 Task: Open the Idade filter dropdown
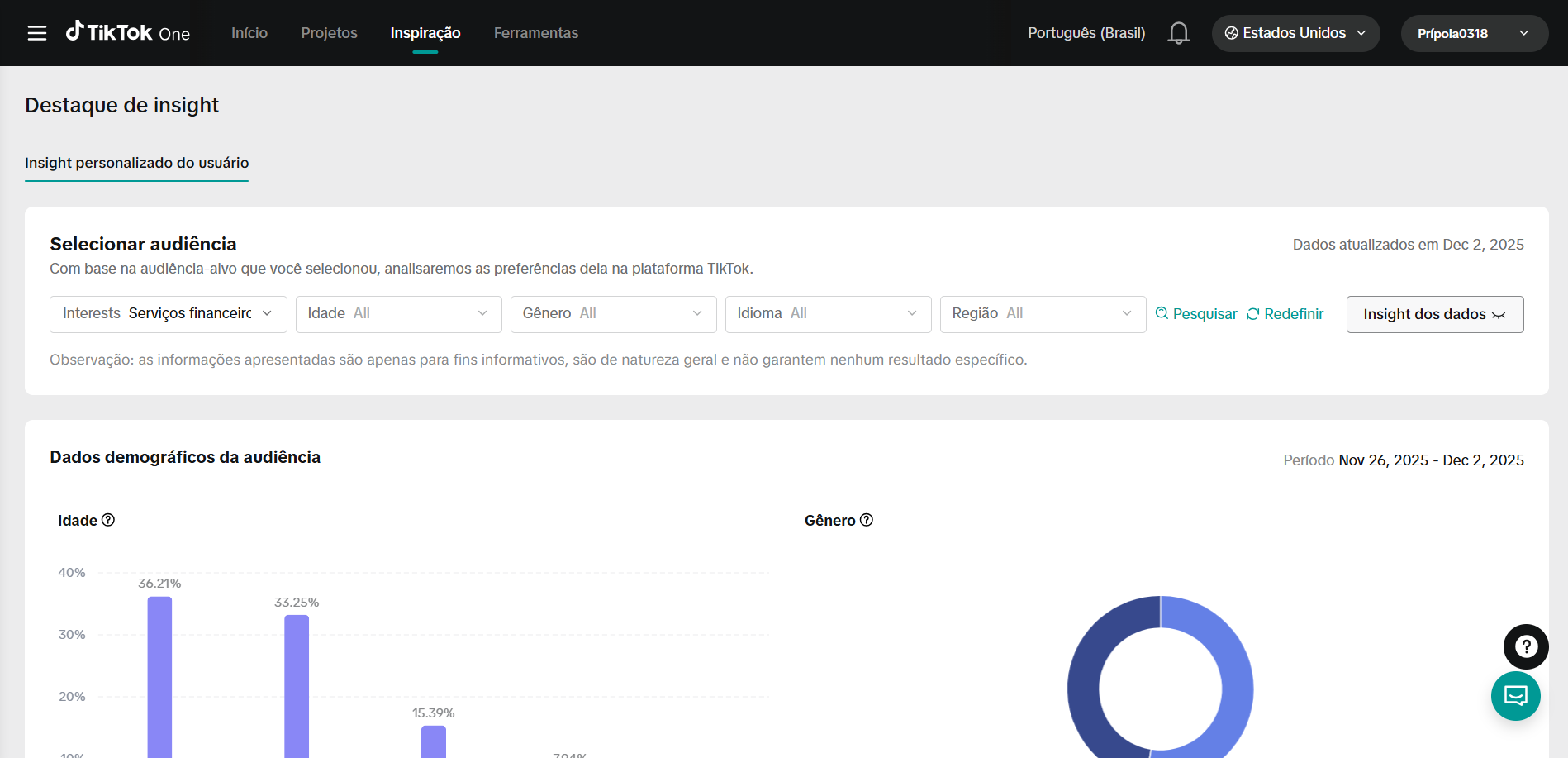[398, 314]
